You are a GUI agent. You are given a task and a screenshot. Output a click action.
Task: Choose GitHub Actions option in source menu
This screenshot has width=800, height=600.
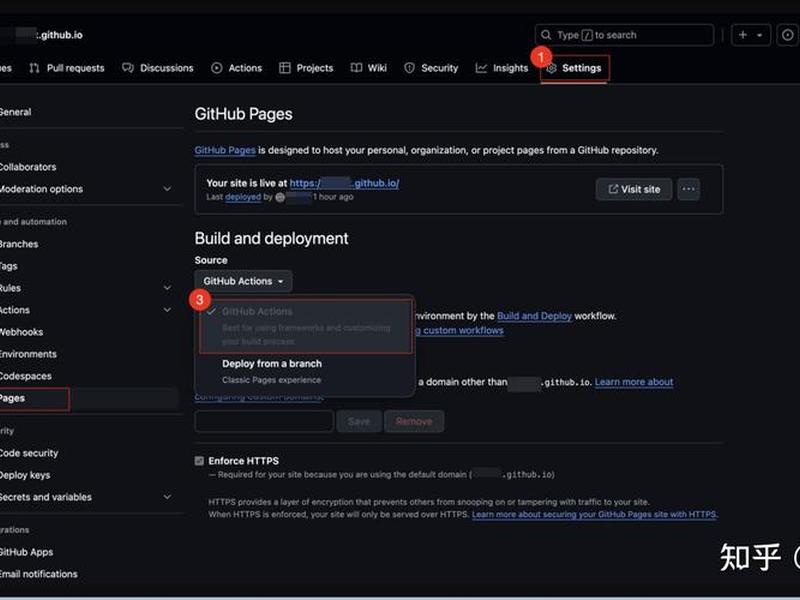[x=306, y=326]
